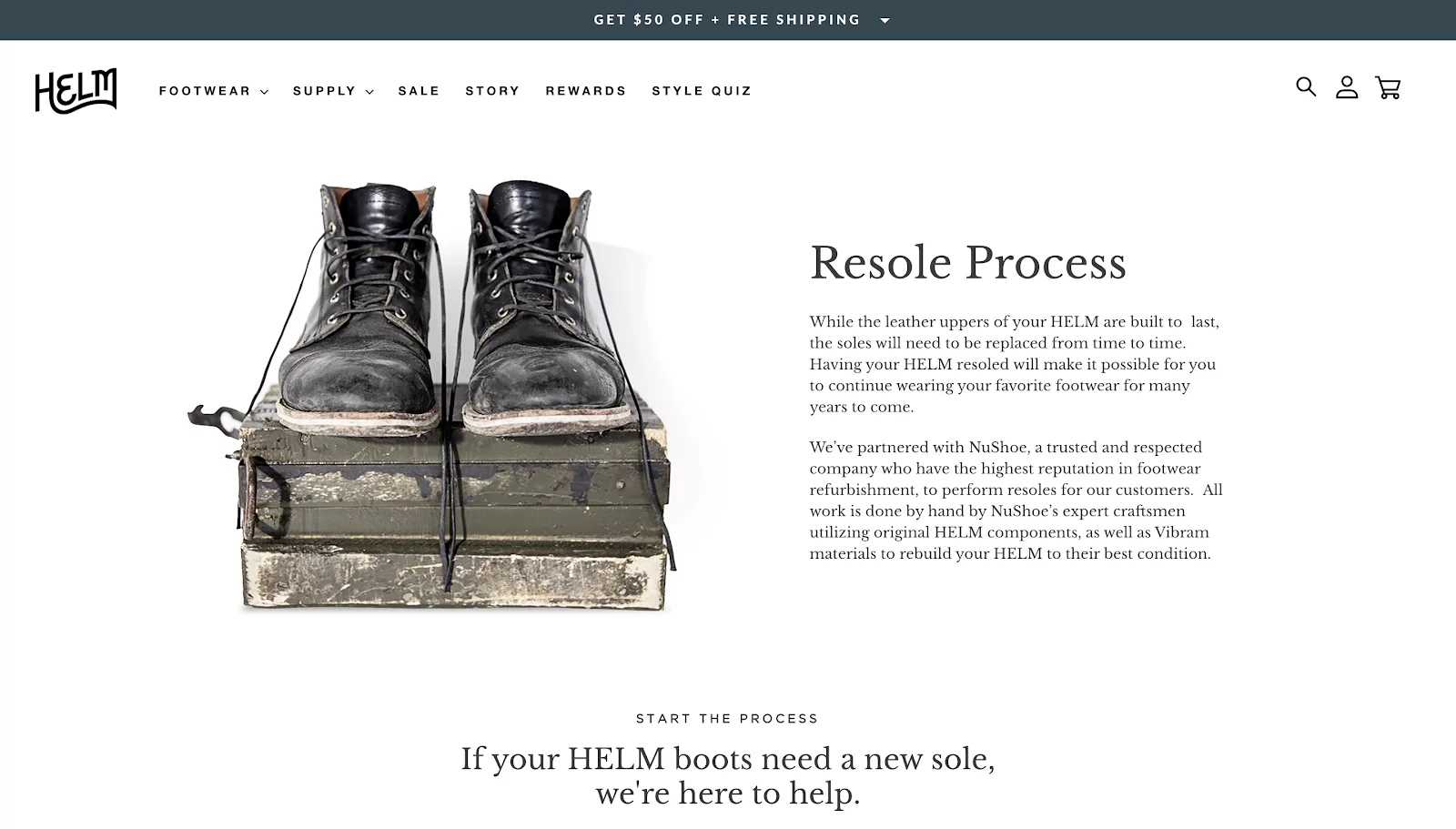Take the Style Quiz
Image resolution: width=1456 pixels, height=829 pixels.
tap(702, 91)
